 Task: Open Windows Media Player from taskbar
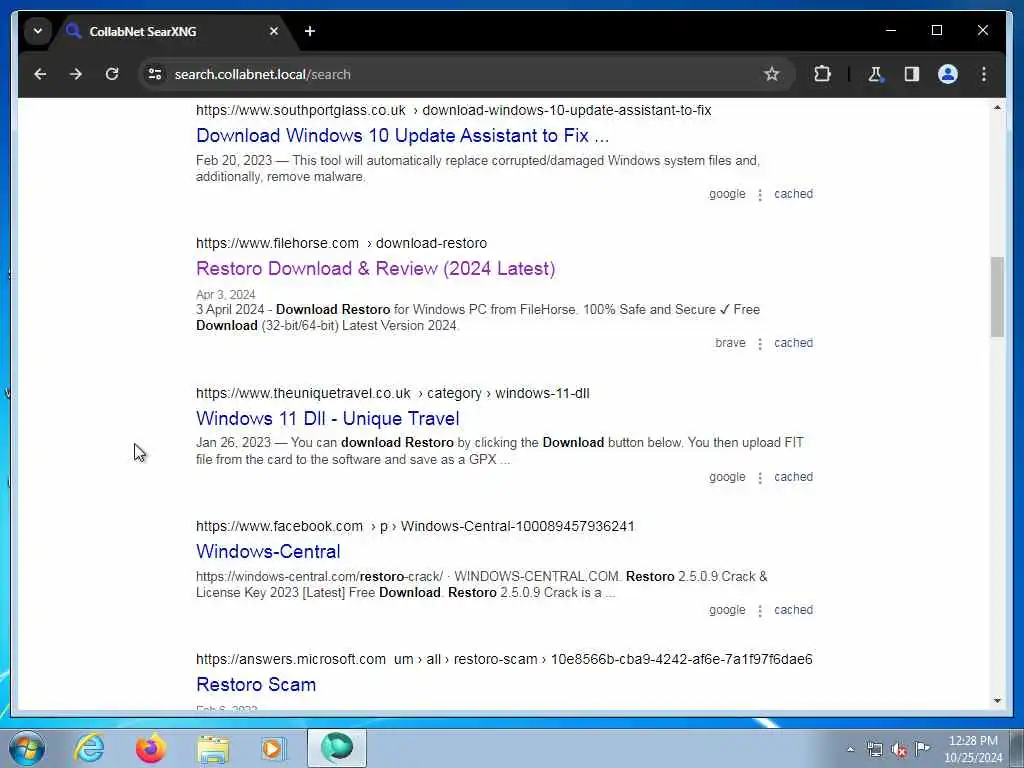[274, 748]
